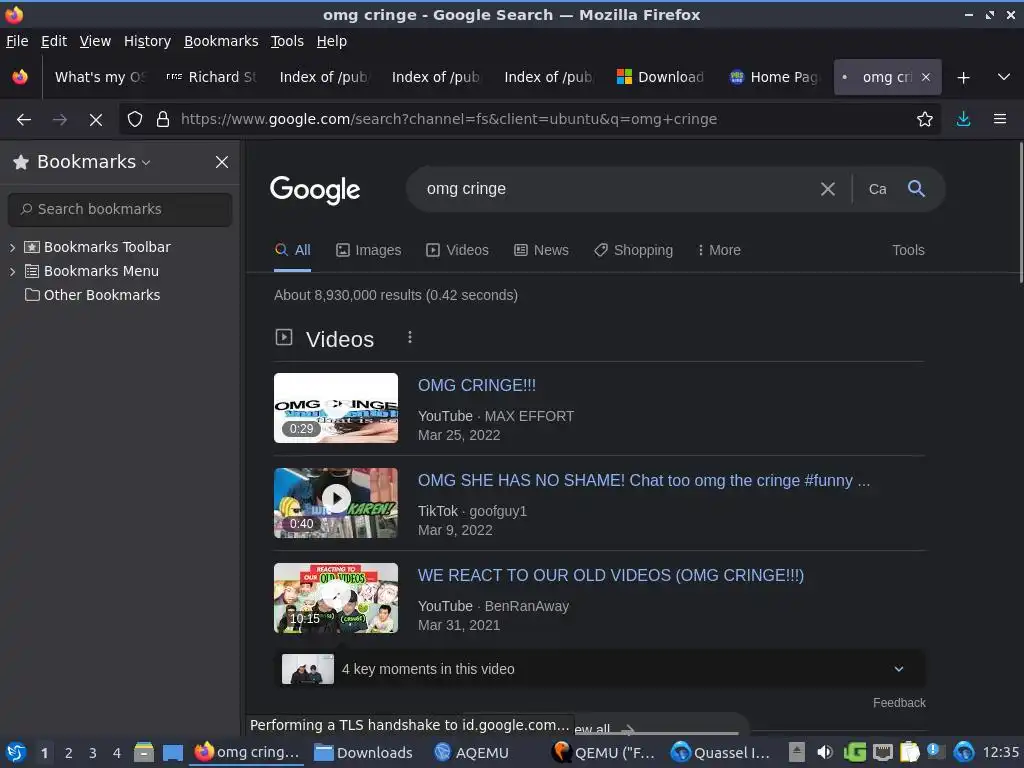Switch to workspace 2 in the pager
The width and height of the screenshot is (1024, 768).
click(x=69, y=753)
